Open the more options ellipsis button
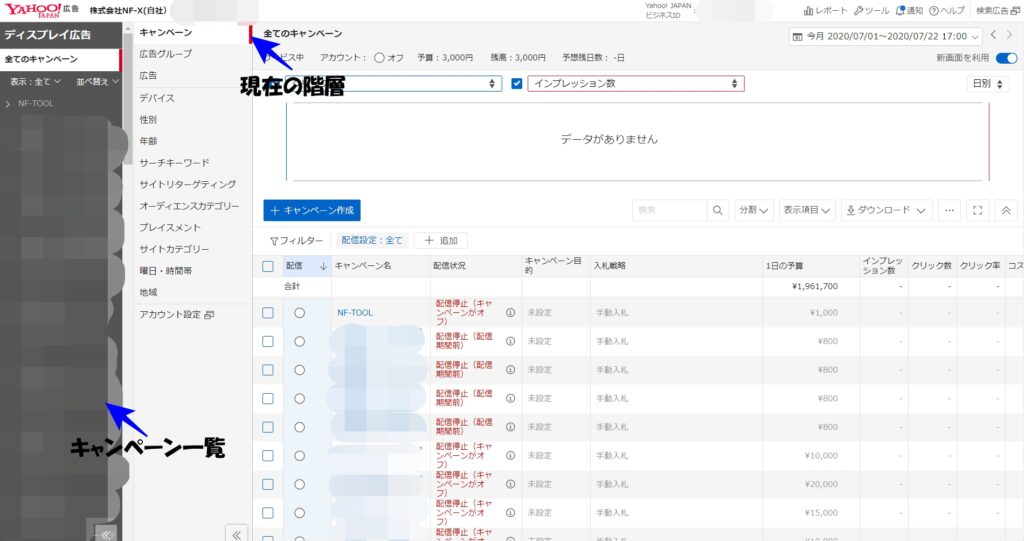This screenshot has height=541, width=1024. [949, 210]
